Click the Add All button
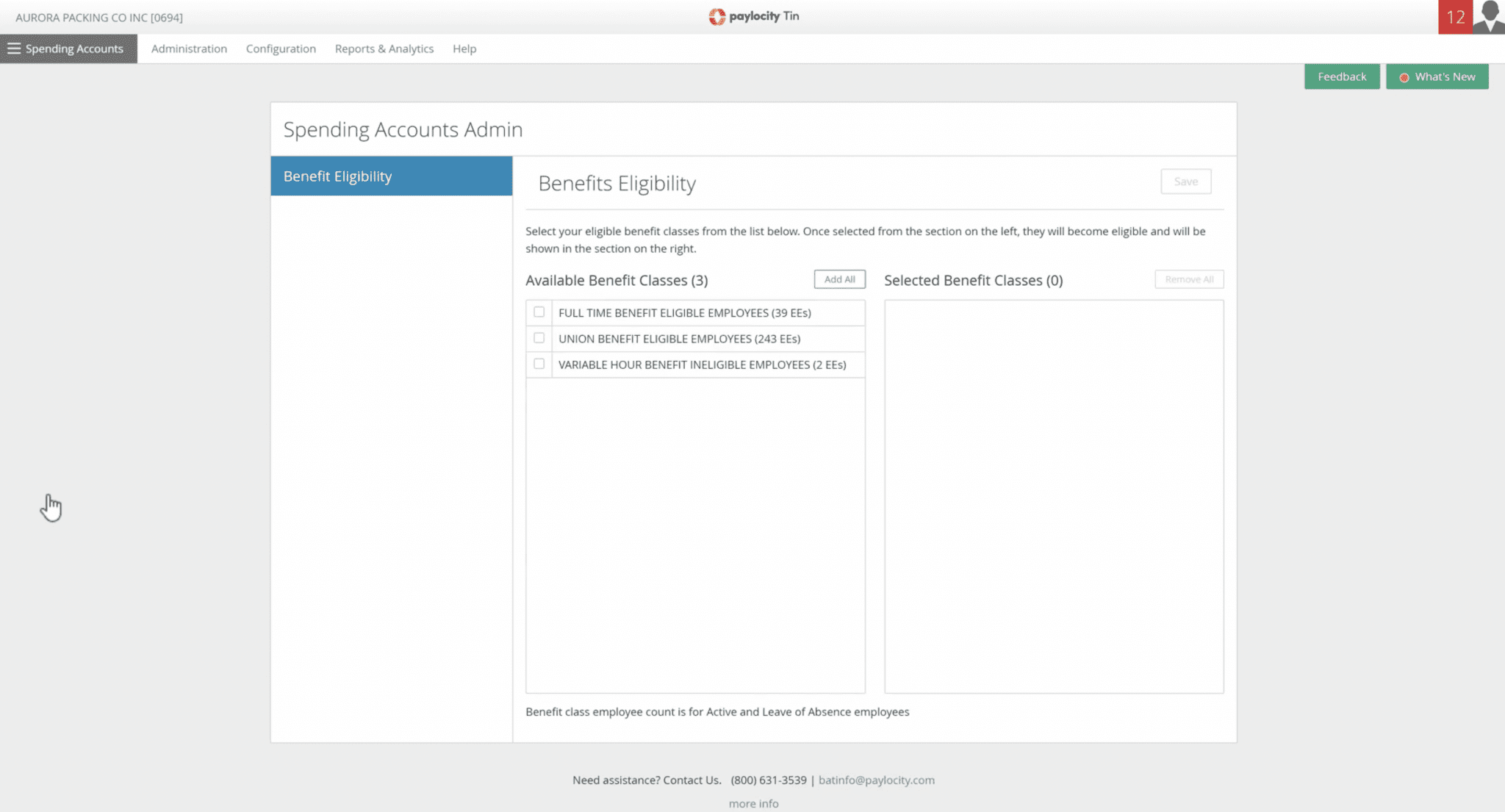This screenshot has height=812, width=1505. click(x=839, y=279)
